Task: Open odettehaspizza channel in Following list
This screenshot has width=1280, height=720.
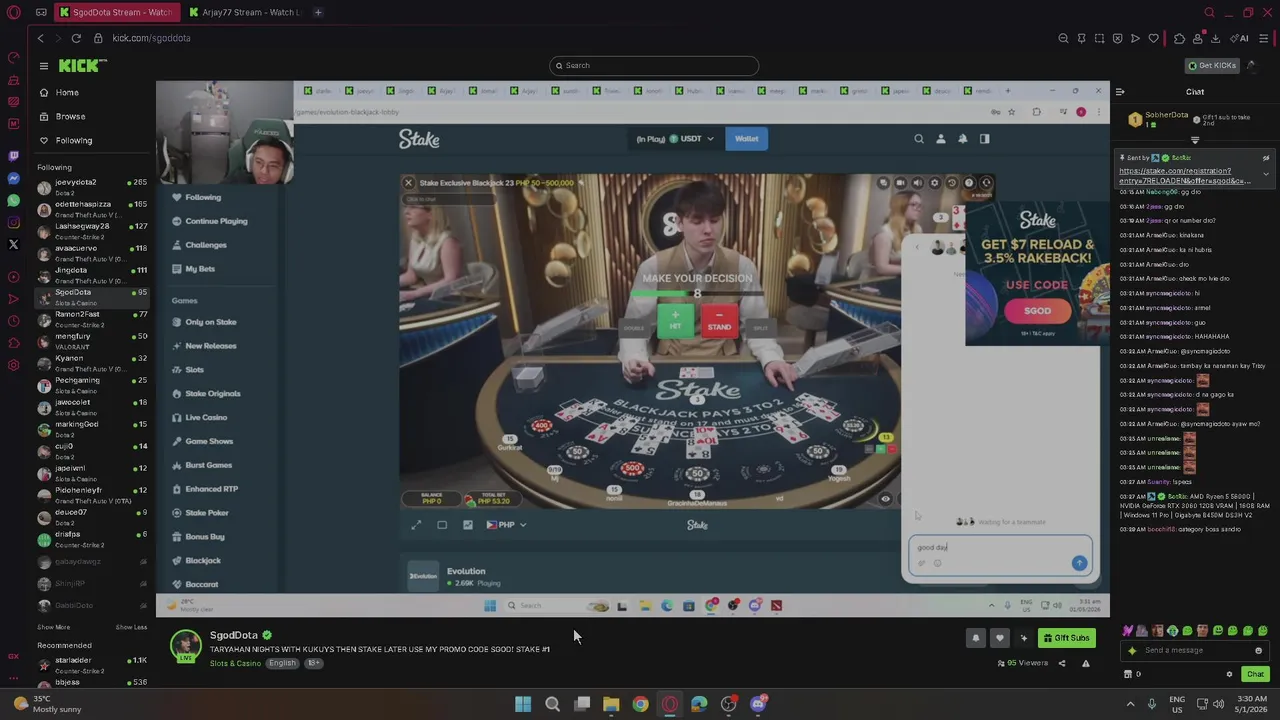Action: tap(91, 208)
